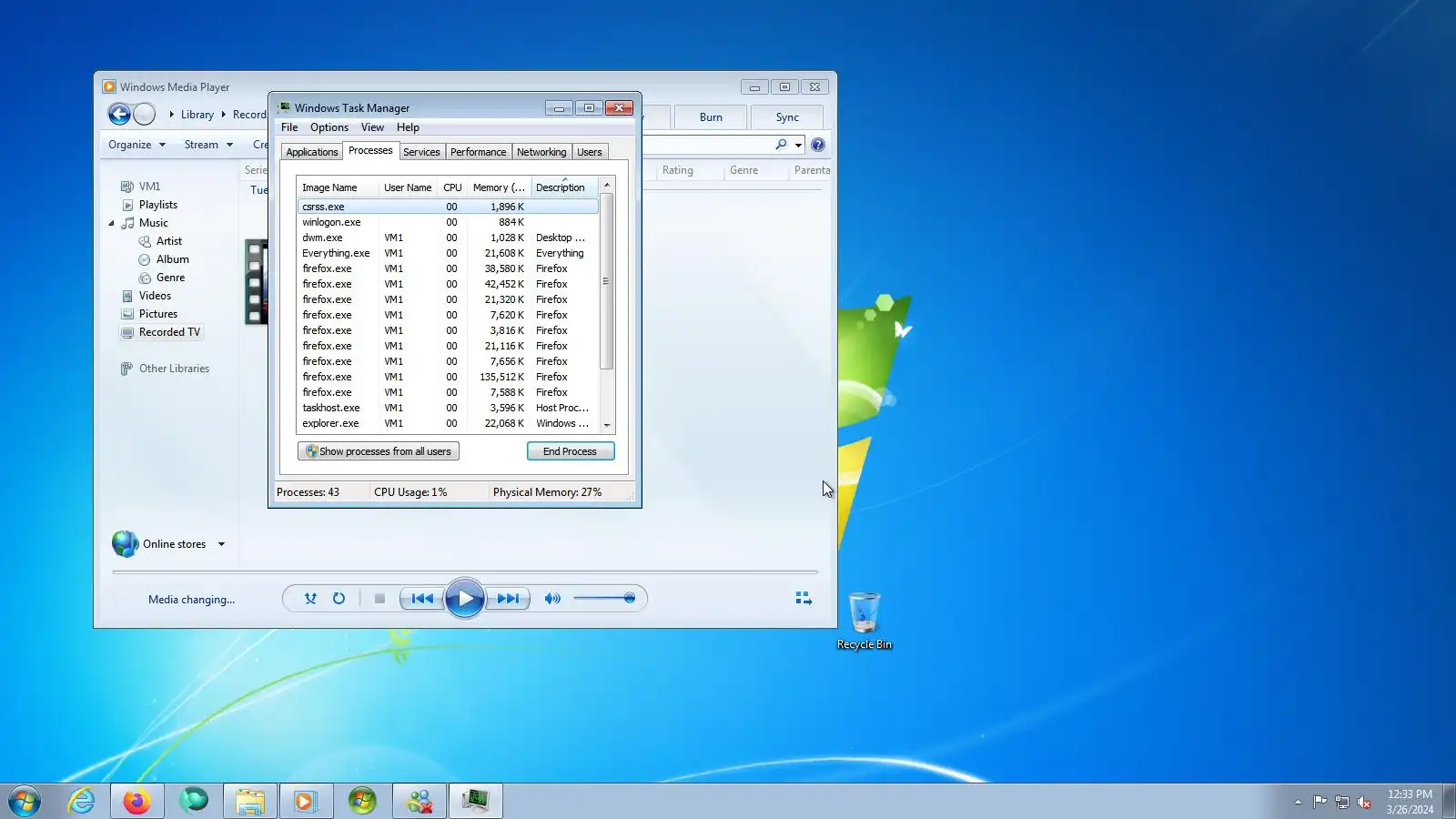Sort processes by Image Name column
Viewport: 1456px width, 819px height.
338,187
